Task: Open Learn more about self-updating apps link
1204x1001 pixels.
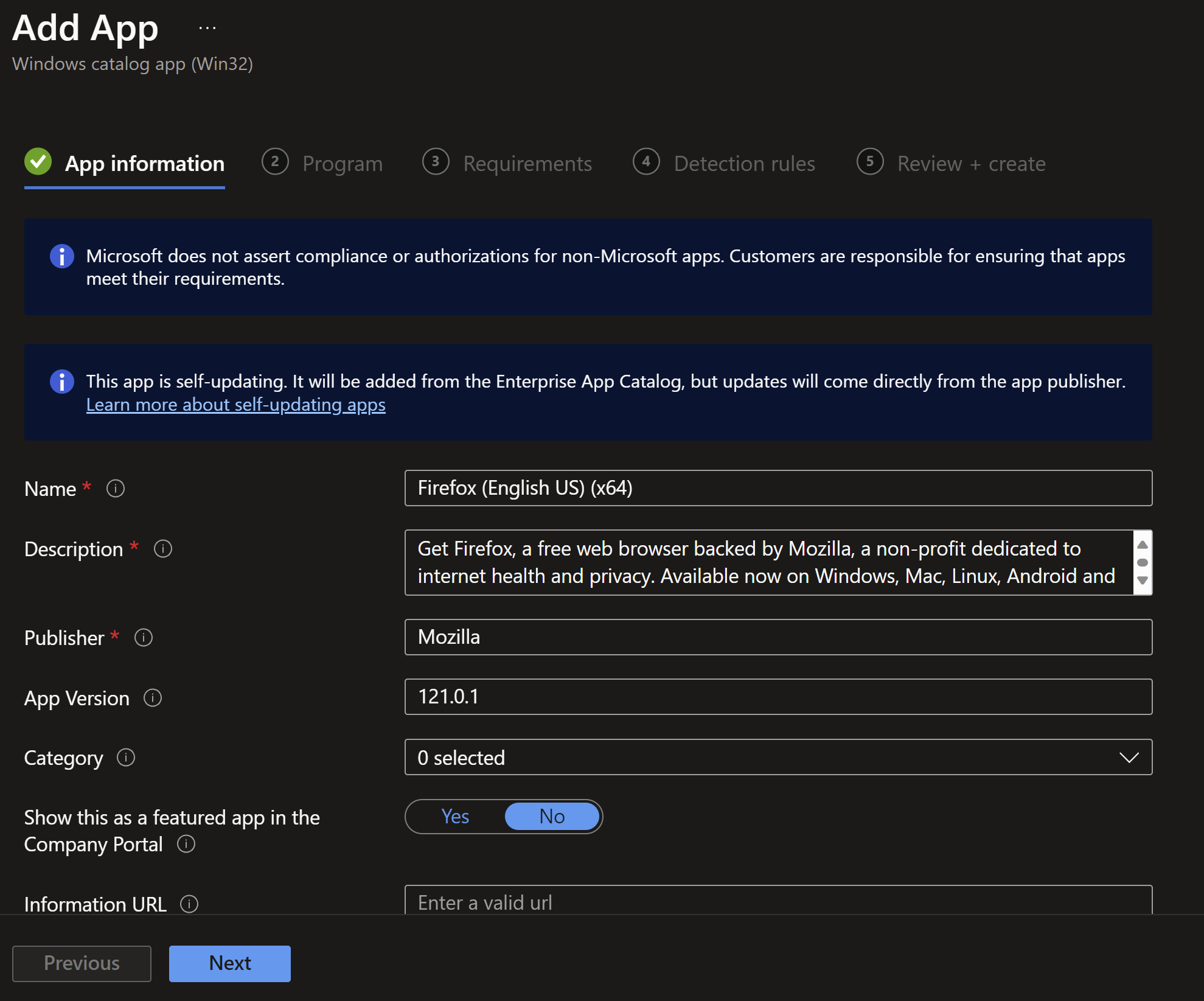Action: (236, 405)
